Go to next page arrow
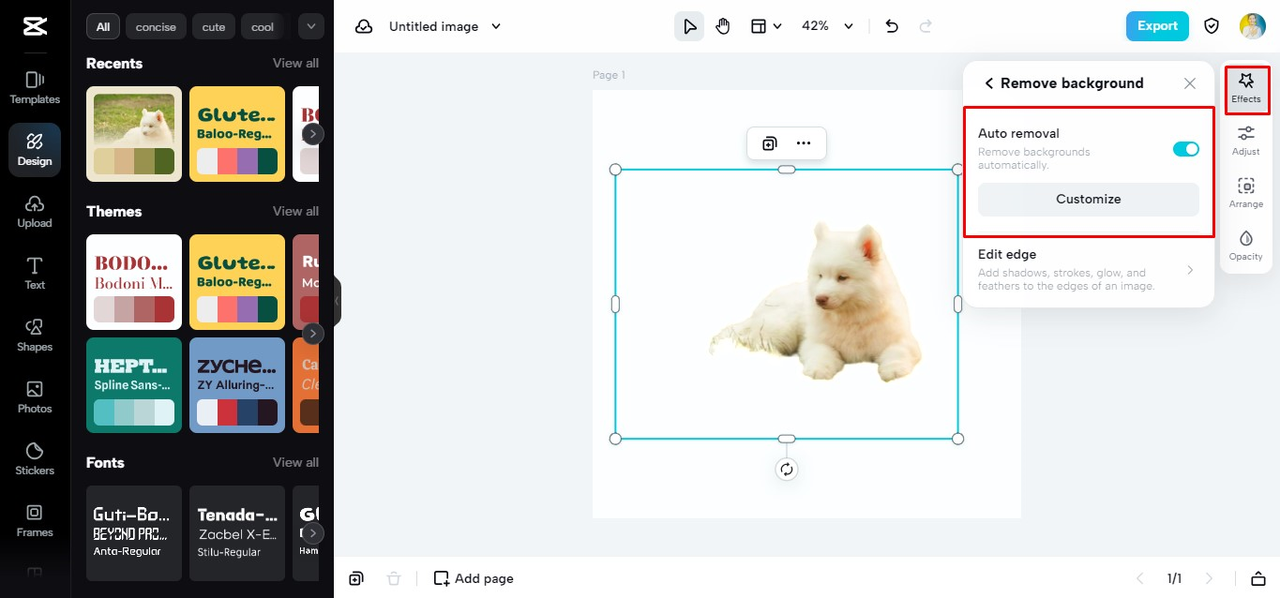Viewport: 1280px width, 598px height. (x=1209, y=578)
